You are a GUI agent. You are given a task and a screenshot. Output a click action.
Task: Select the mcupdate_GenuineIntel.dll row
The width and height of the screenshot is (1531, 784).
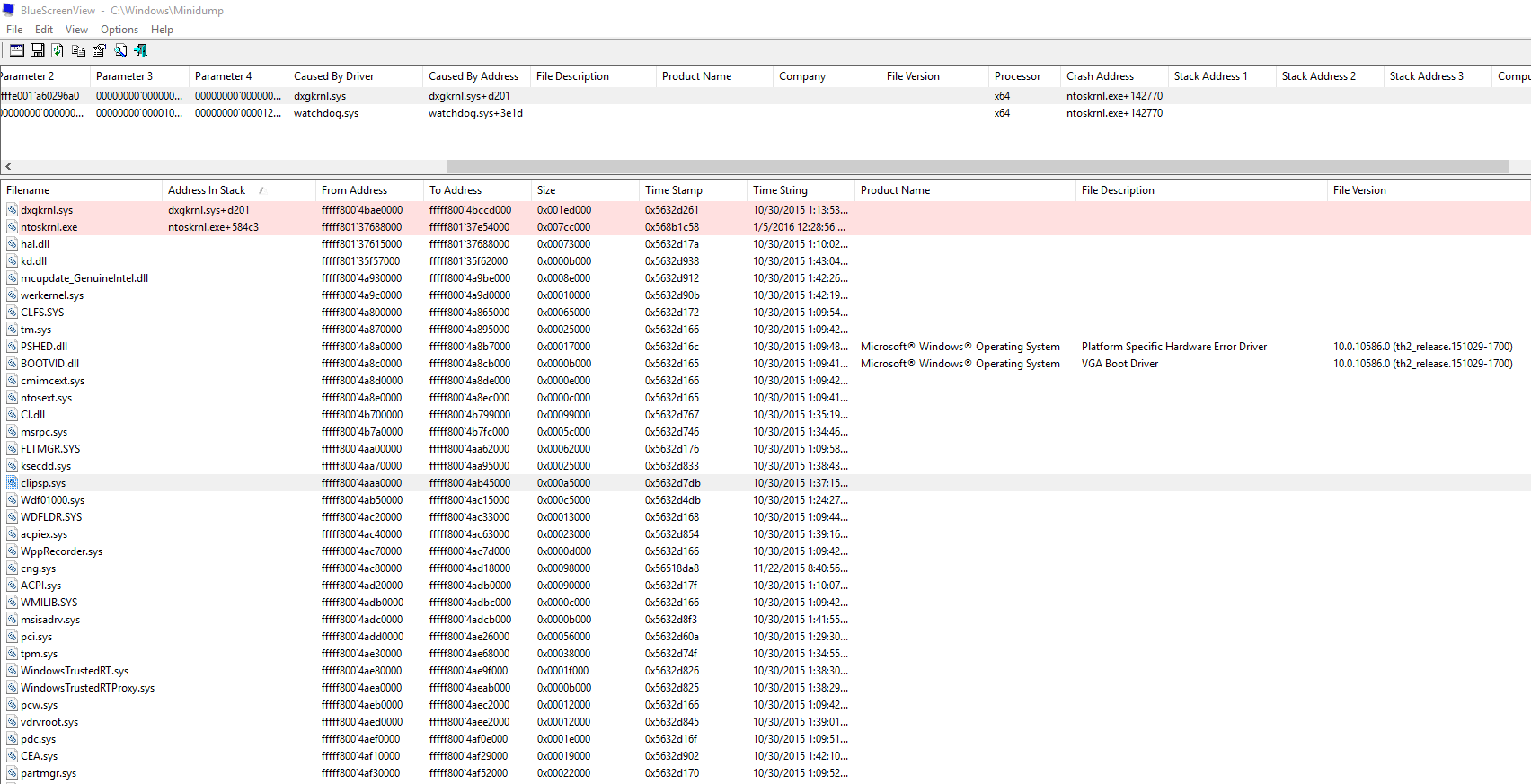(x=765, y=278)
